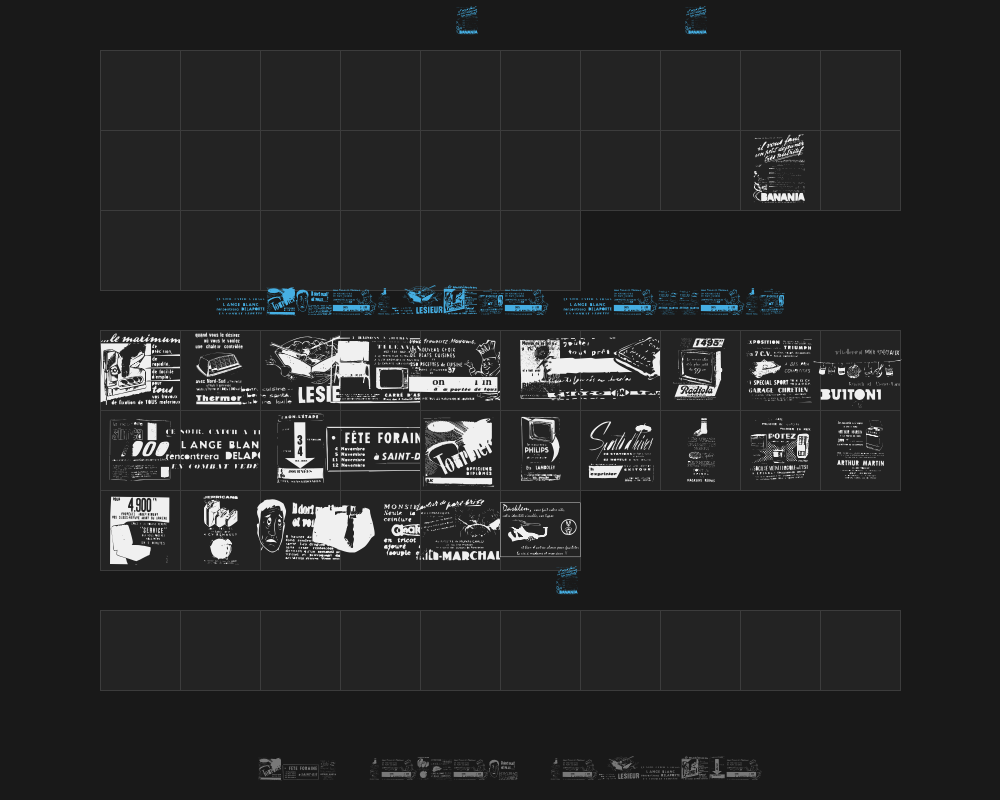This screenshot has width=1000, height=800.
Task: Select the bottle ad next to Potez
Action: tap(700, 450)
